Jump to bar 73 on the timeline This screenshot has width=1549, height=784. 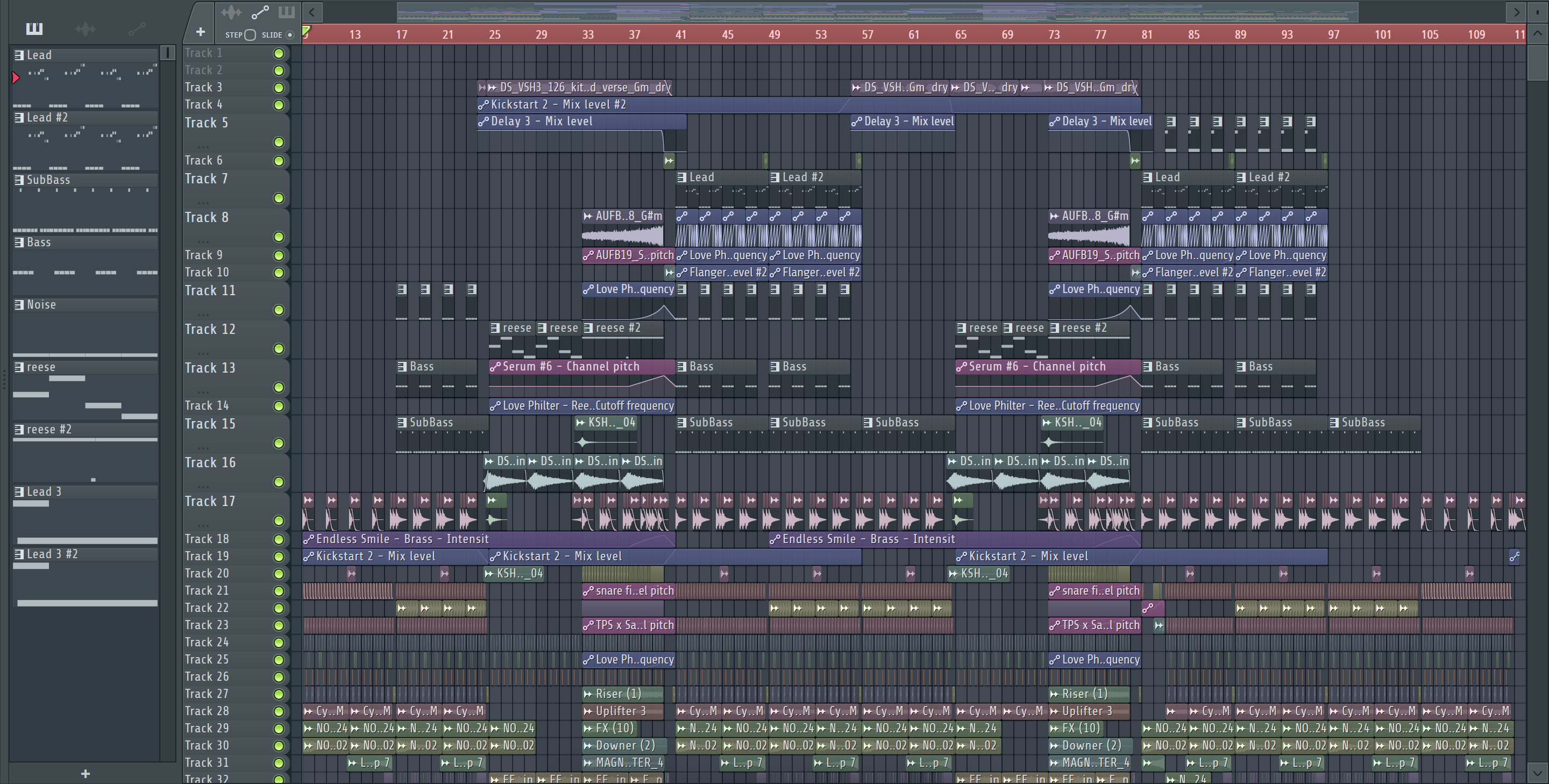1054,35
